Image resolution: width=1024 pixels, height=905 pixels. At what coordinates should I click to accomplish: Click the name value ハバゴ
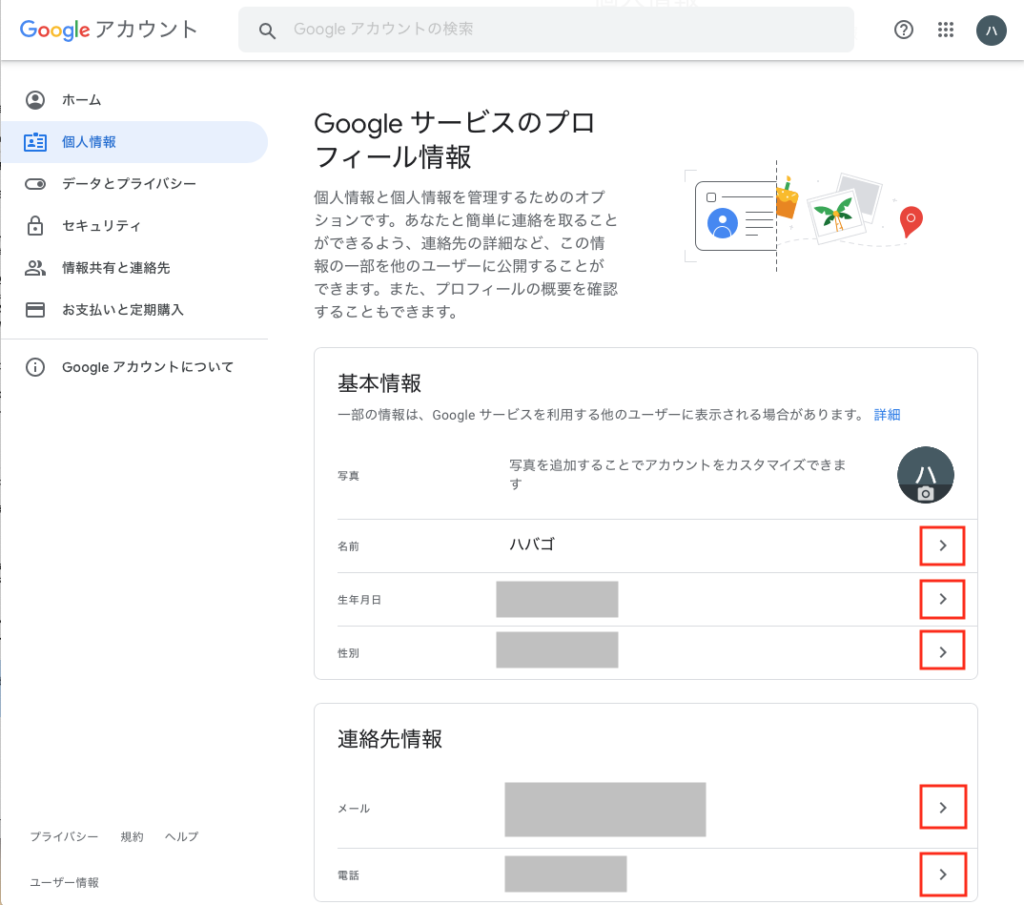(532, 544)
